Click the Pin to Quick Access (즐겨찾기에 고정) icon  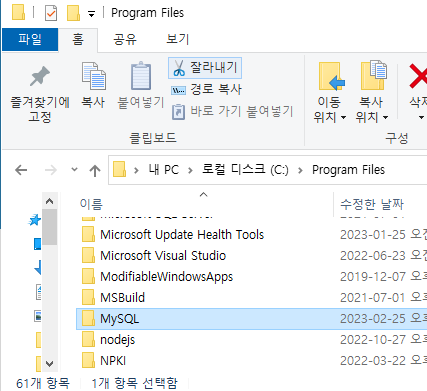40,76
